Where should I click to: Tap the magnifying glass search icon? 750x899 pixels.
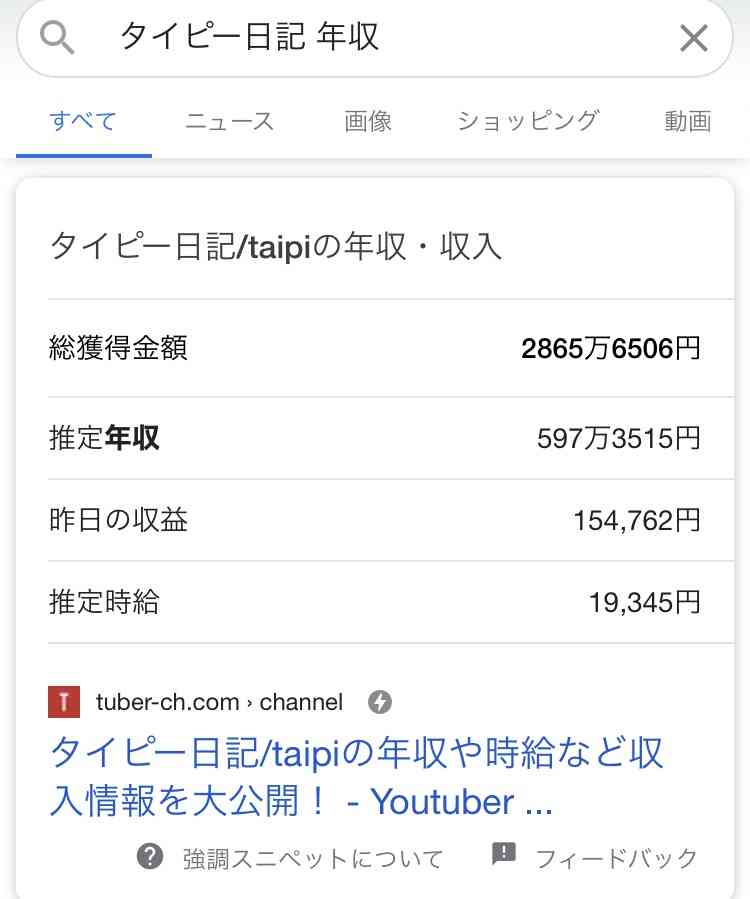click(57, 38)
